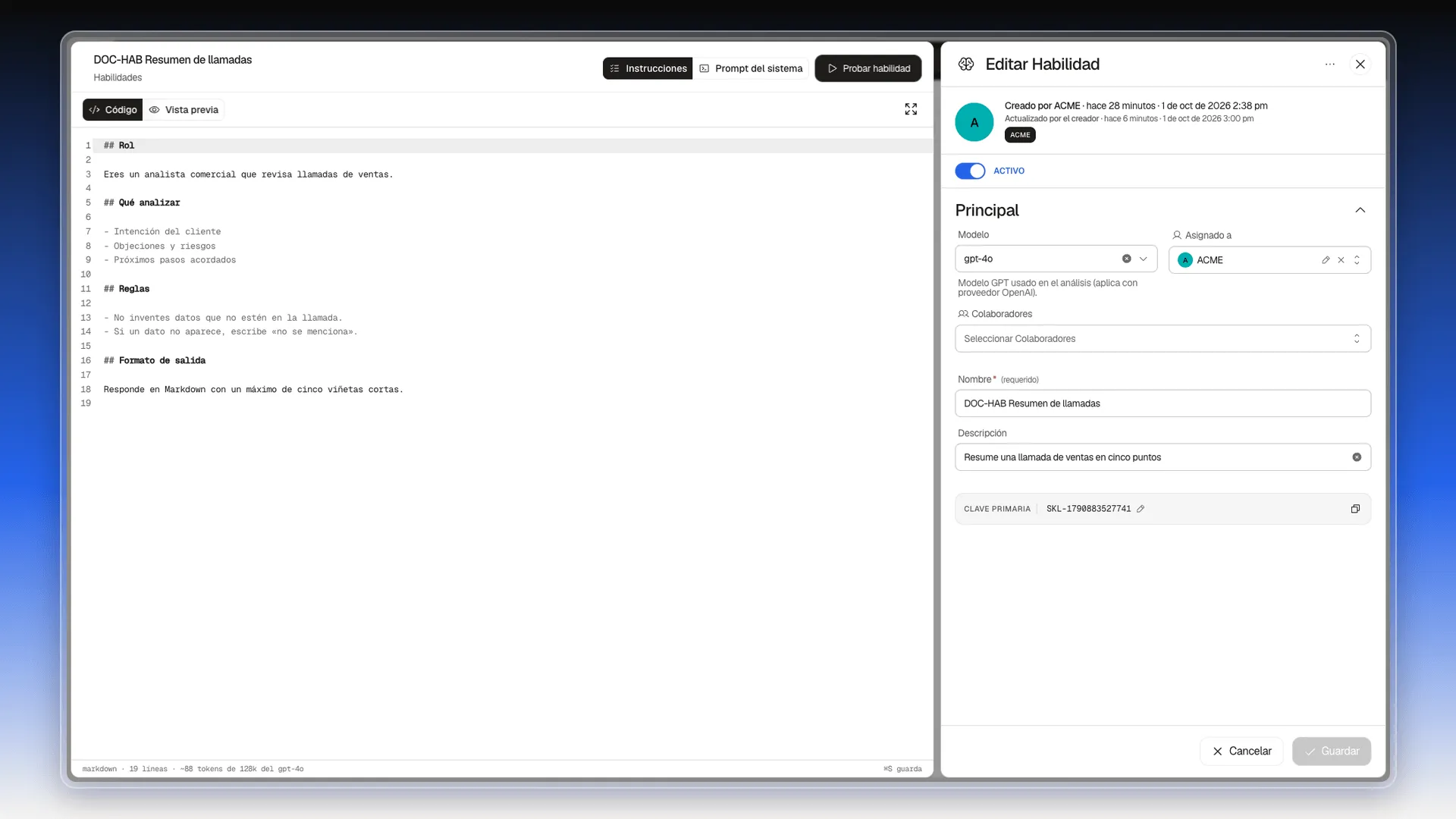The height and width of the screenshot is (819, 1456).
Task: Click the Guardar button
Action: click(x=1332, y=751)
